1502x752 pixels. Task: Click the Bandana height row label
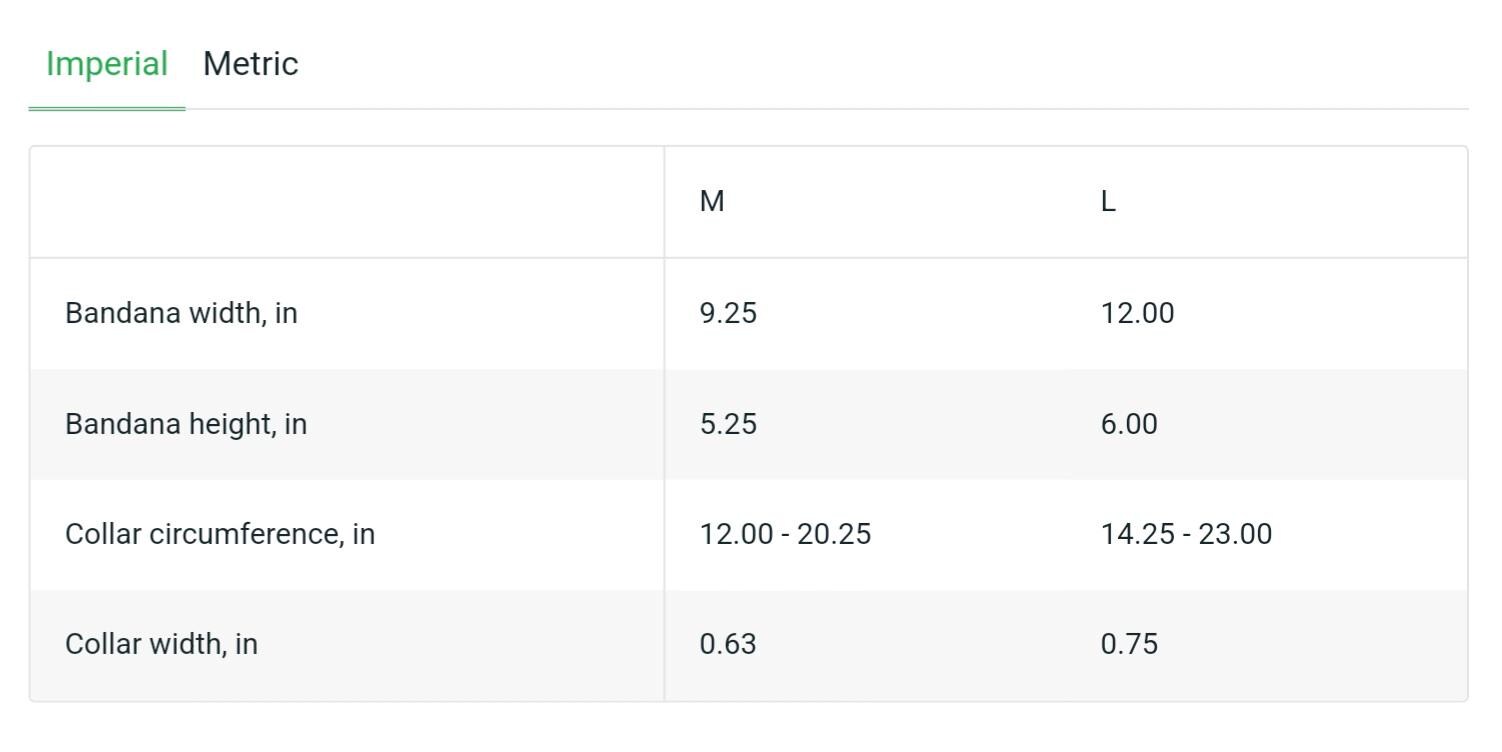point(186,424)
